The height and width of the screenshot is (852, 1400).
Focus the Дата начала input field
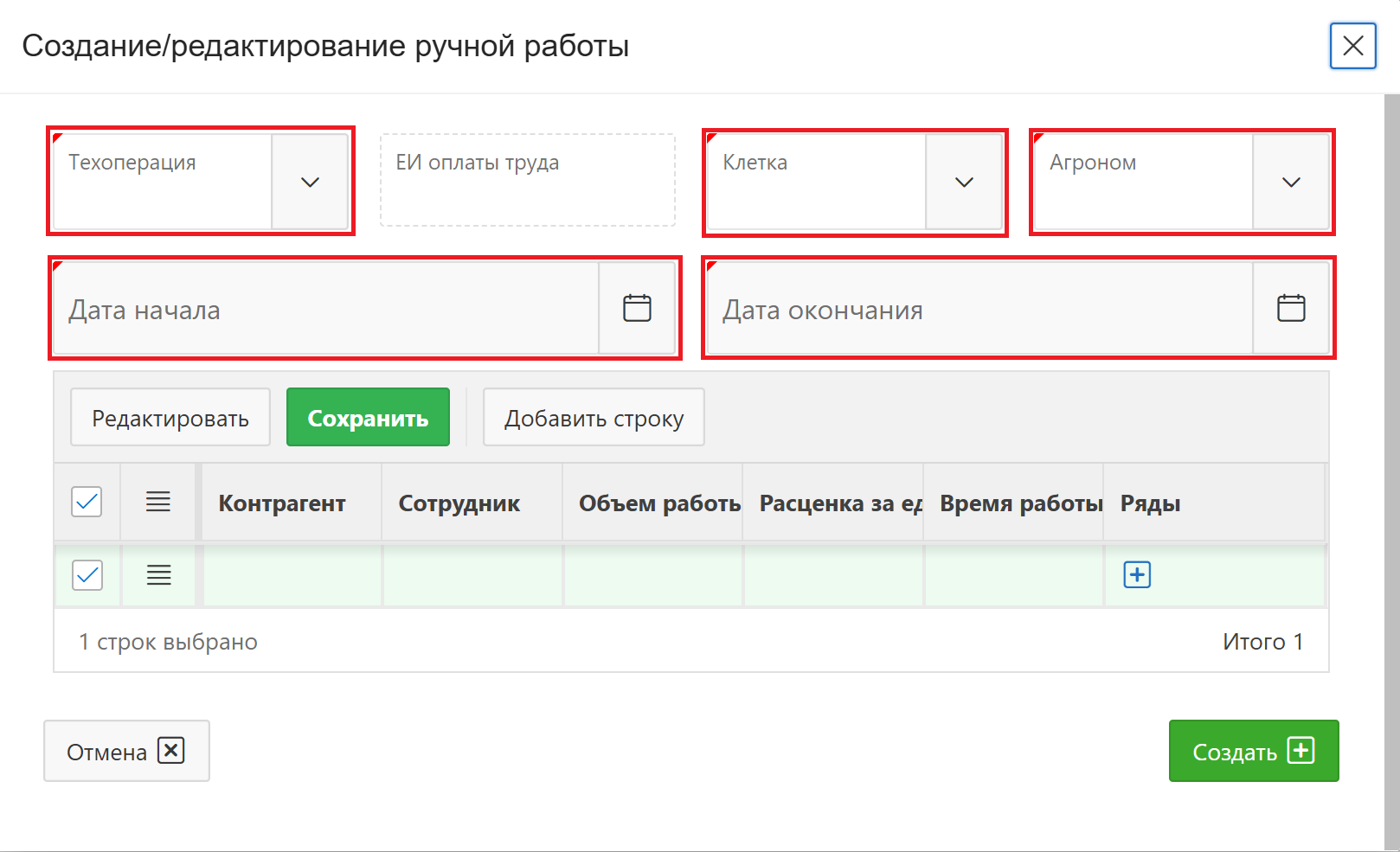click(325, 309)
